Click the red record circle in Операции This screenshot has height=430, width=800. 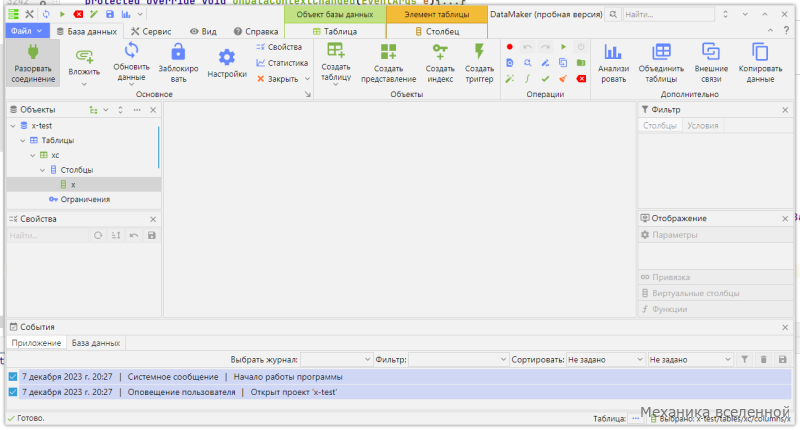click(509, 47)
